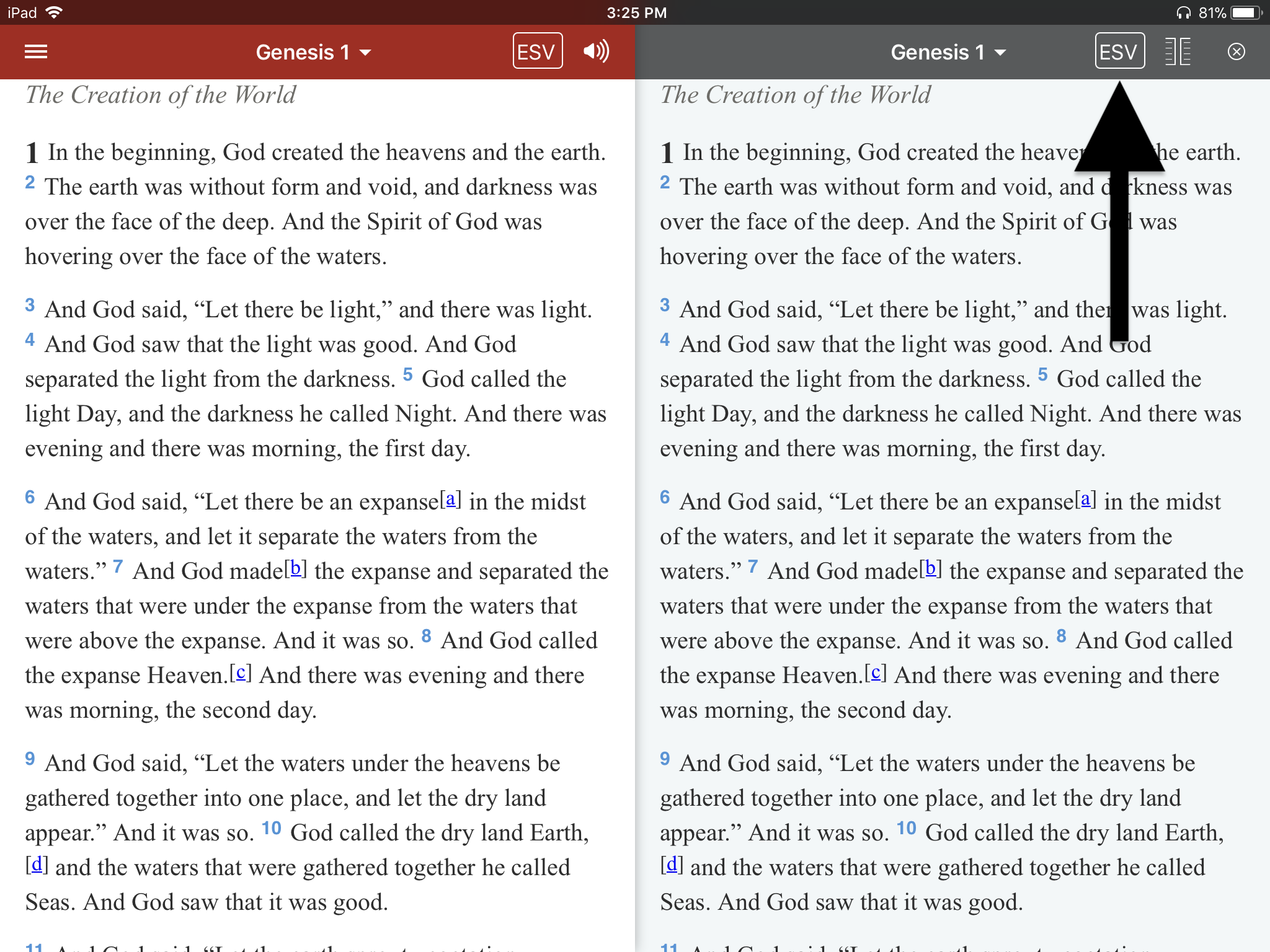This screenshot has height=952, width=1270.
Task: Tap 'The Creation of the World' heading, left pane
Action: [161, 95]
